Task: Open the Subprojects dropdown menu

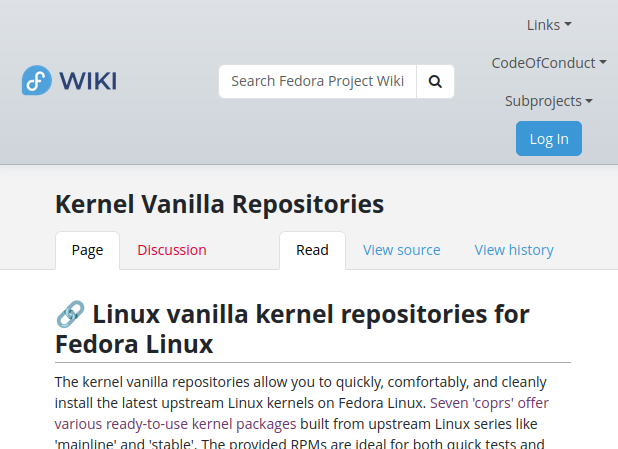Action: point(549,101)
